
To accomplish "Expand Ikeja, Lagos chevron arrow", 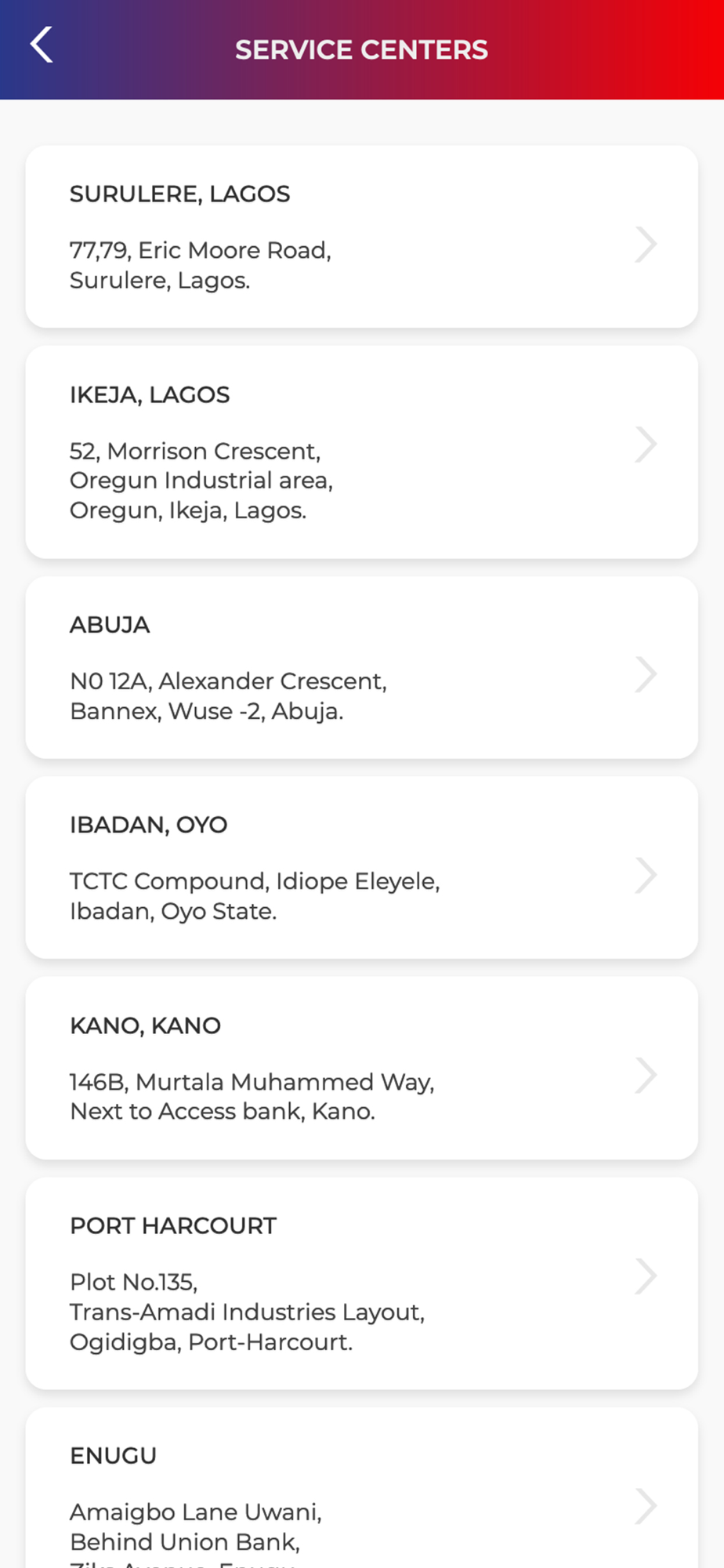I will [x=646, y=445].
